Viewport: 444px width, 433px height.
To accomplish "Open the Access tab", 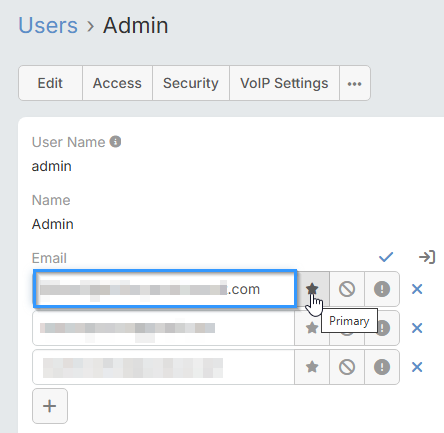I will 117,83.
